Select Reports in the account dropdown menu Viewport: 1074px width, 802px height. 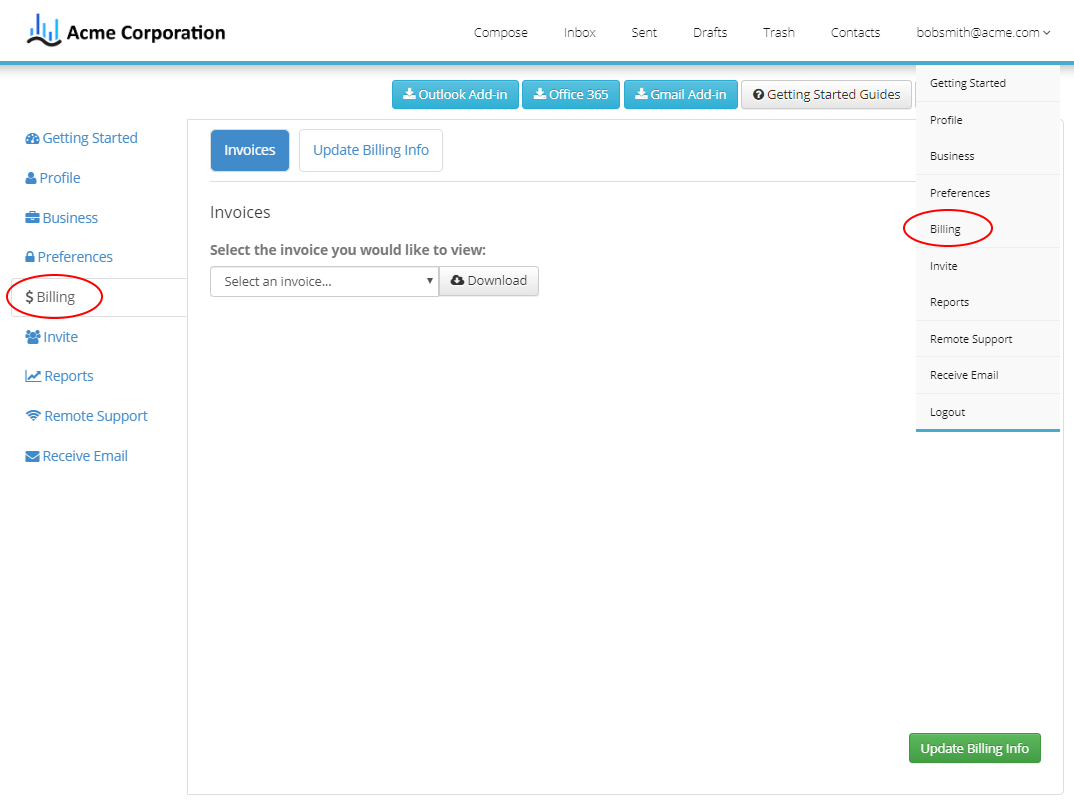click(988, 302)
